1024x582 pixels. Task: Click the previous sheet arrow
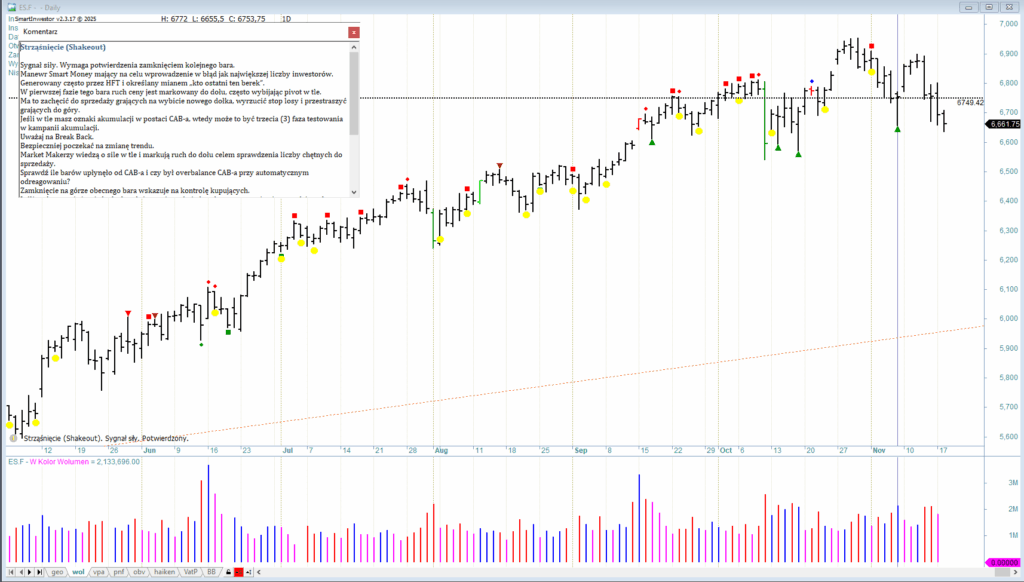tap(21, 572)
